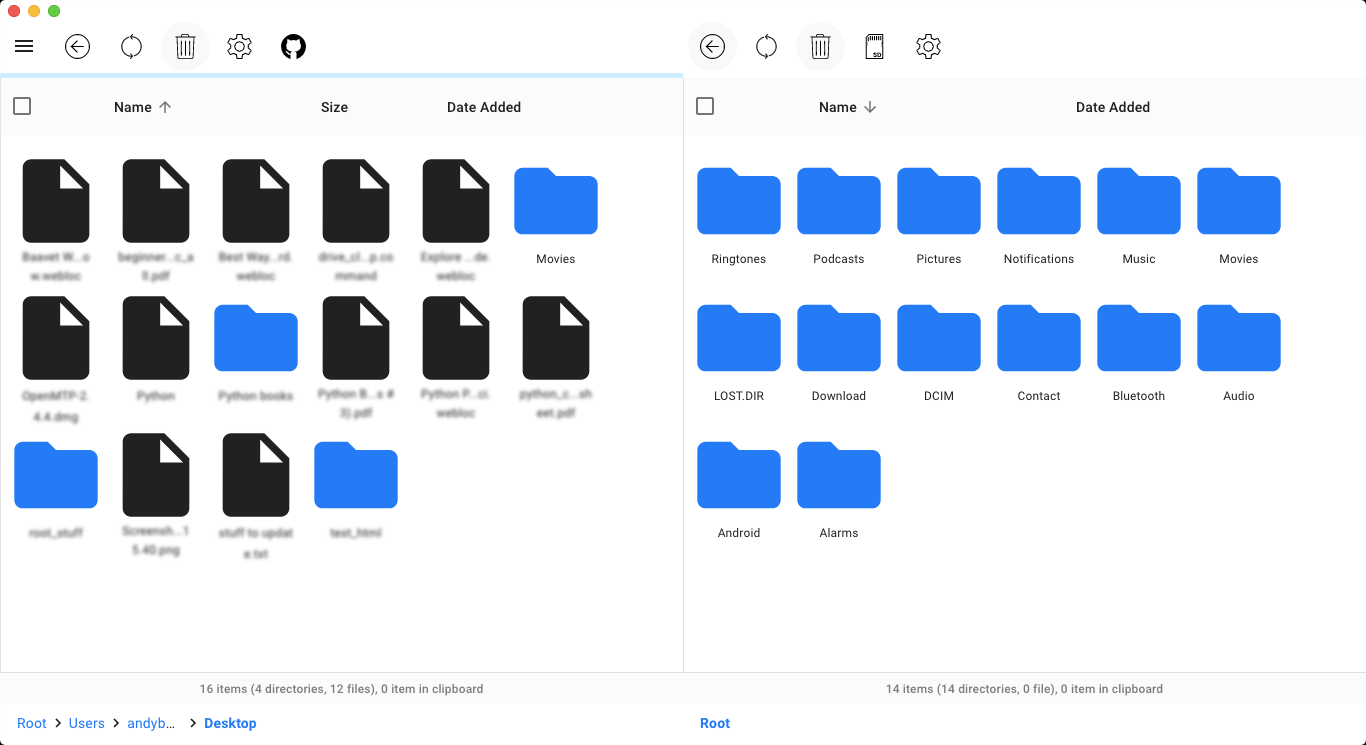1366x745 pixels.
Task: Go back in the right device pane
Action: pos(712,47)
